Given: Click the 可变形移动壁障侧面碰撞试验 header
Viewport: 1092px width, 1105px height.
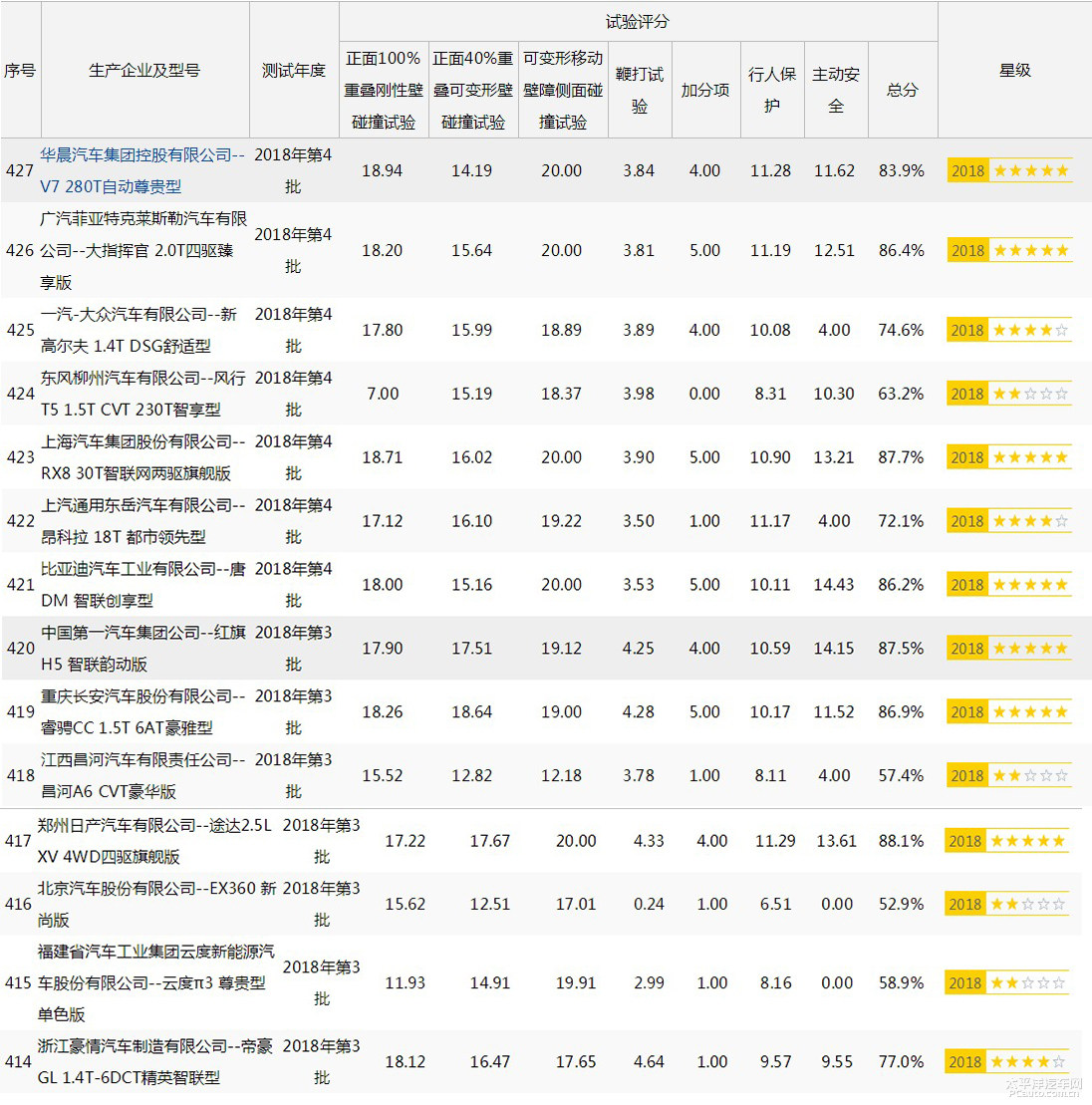Looking at the screenshot, I should tap(563, 91).
